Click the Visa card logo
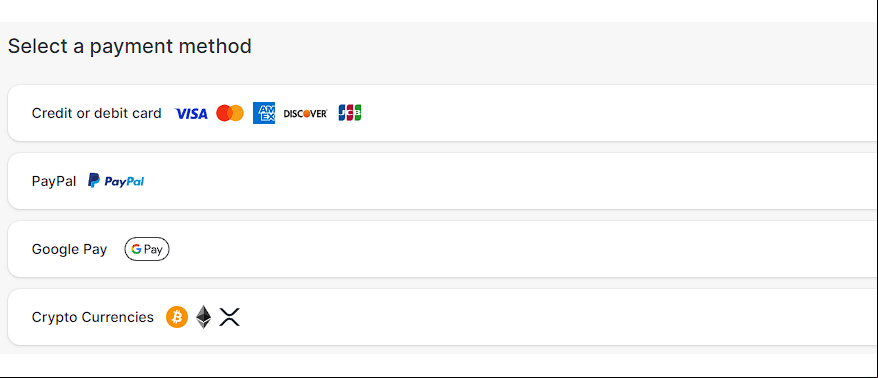Screen dimensions: 878x378 tap(191, 114)
